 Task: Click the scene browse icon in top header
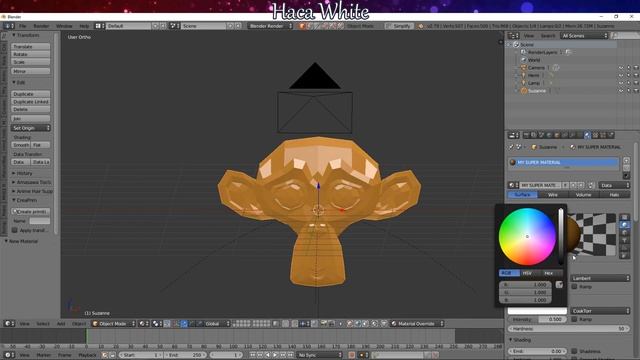174,26
